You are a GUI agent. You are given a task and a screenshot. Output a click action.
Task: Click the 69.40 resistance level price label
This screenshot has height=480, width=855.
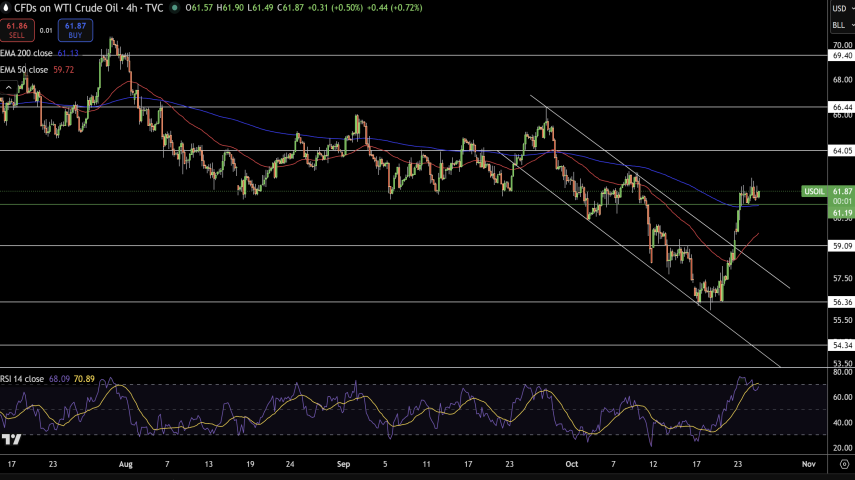[841, 56]
